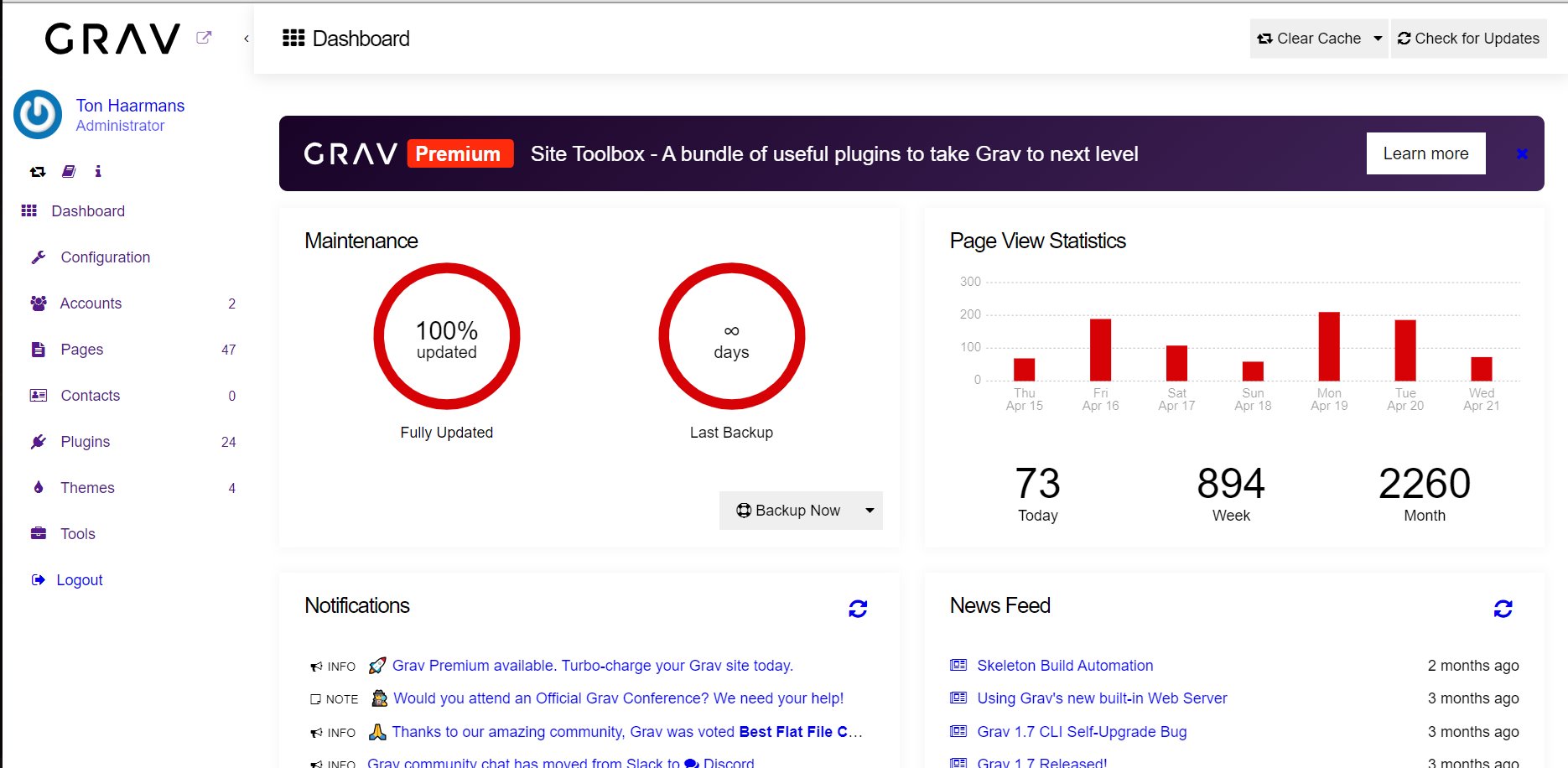Image resolution: width=1568 pixels, height=768 pixels.
Task: Expand the Clear Cache dropdown arrow
Action: [x=1378, y=39]
